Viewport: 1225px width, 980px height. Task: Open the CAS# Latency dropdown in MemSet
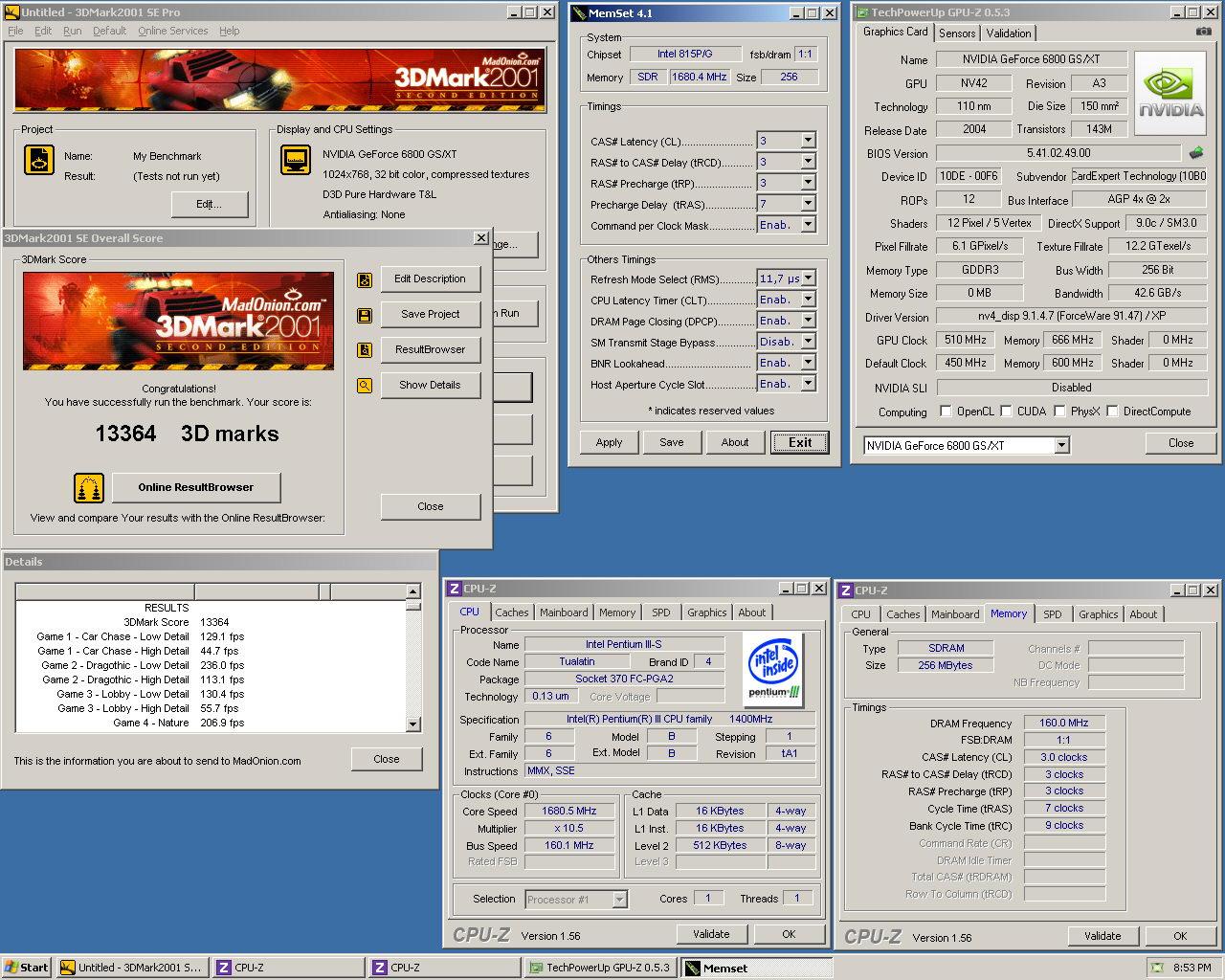click(808, 141)
